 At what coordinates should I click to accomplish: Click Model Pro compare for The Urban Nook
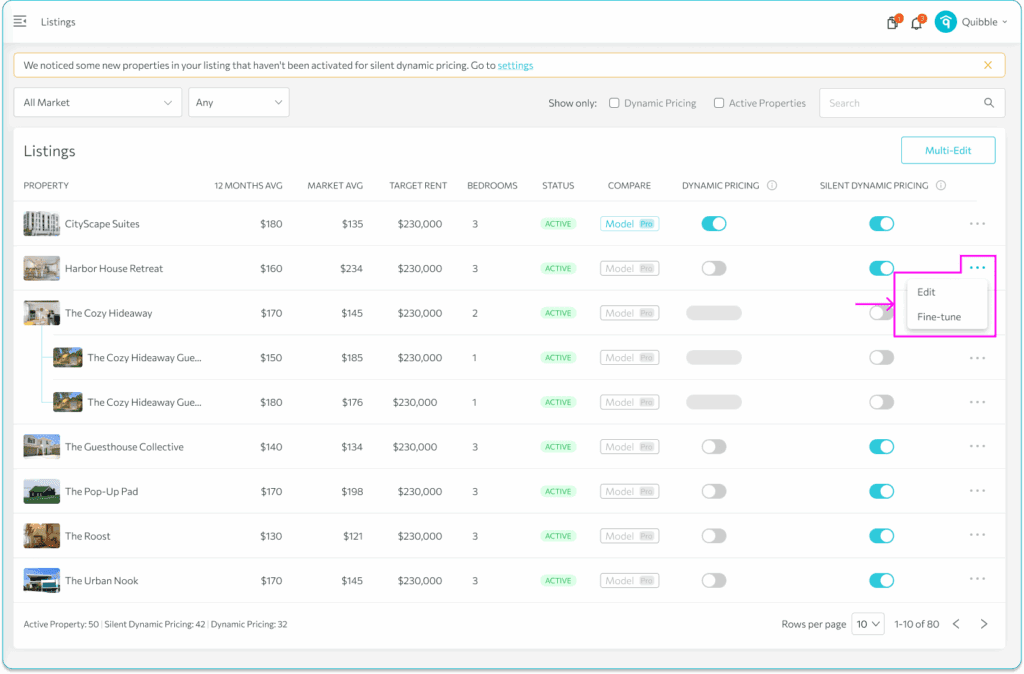629,581
